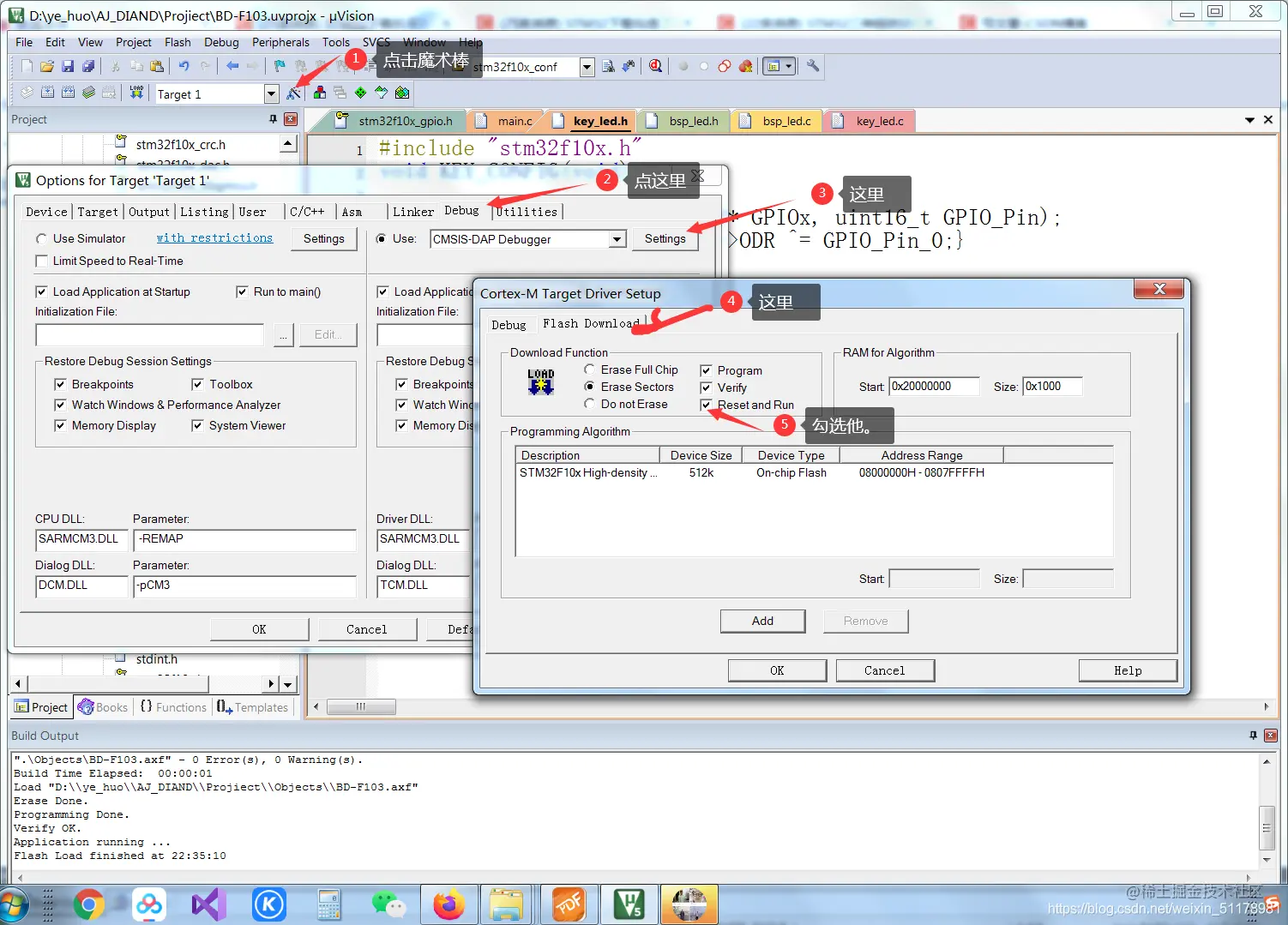
Task: Open WeChat from the taskbar
Action: [388, 904]
